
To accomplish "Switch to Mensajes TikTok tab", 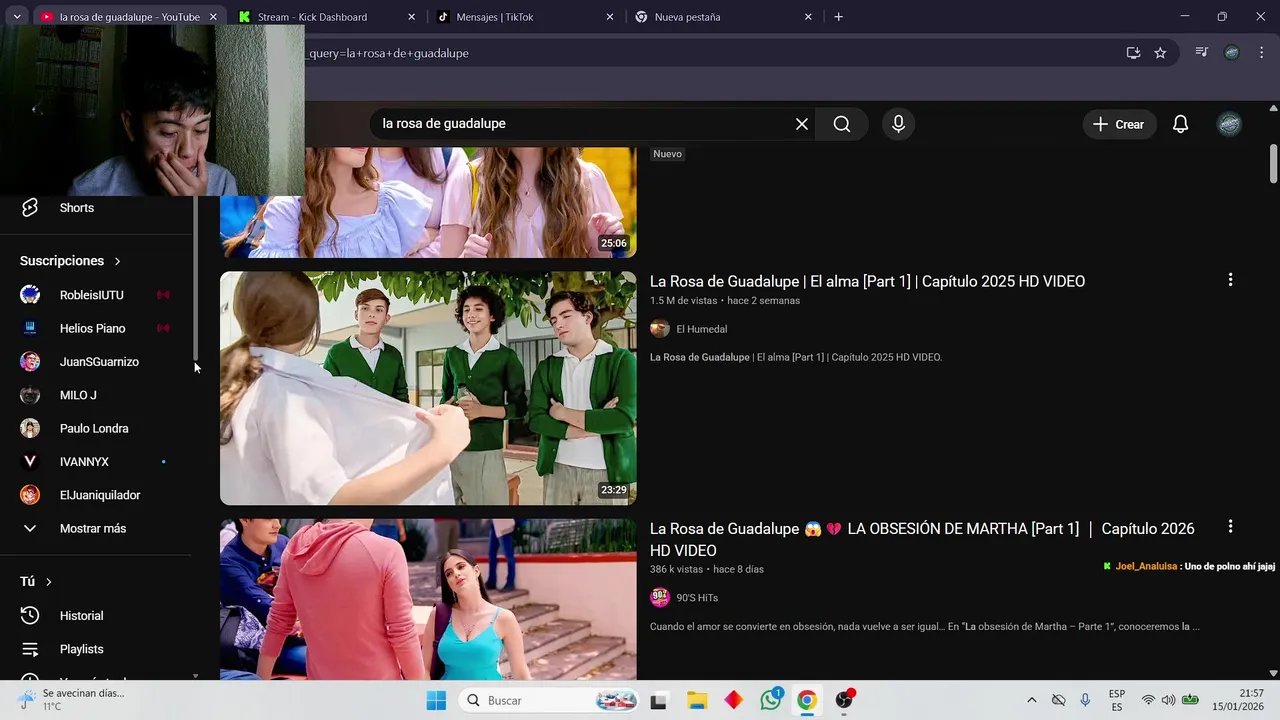I will [x=525, y=17].
